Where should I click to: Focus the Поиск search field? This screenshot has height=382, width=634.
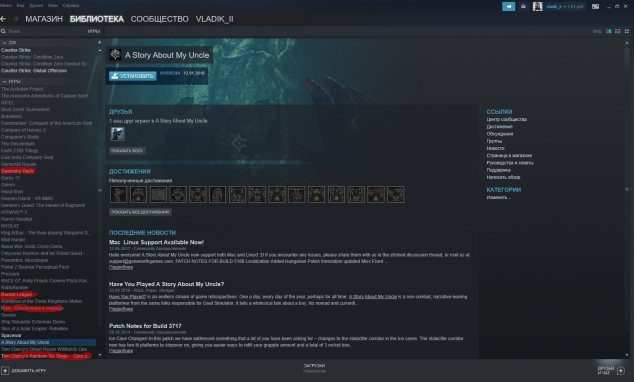(x=44, y=31)
